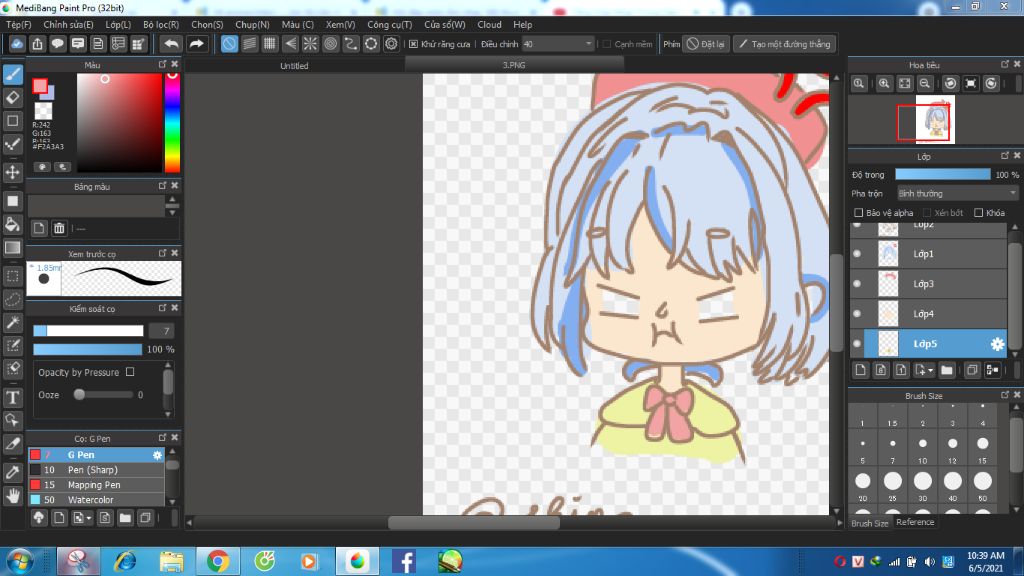This screenshot has width=1024, height=576.
Task: Open Google Chrome from the taskbar
Action: pos(218,561)
